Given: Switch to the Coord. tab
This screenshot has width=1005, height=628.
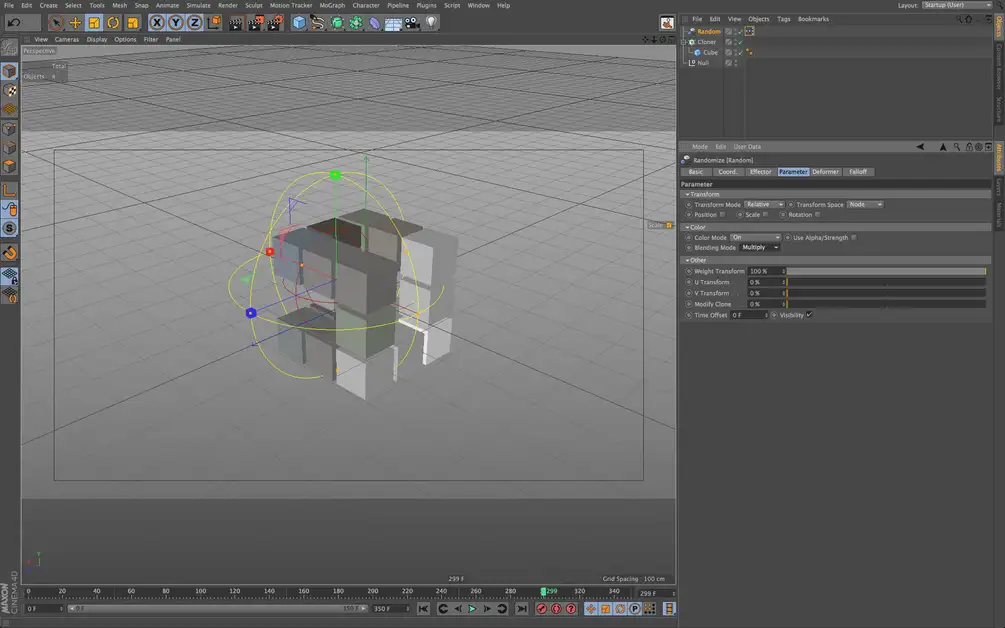Looking at the screenshot, I should click(x=727, y=172).
